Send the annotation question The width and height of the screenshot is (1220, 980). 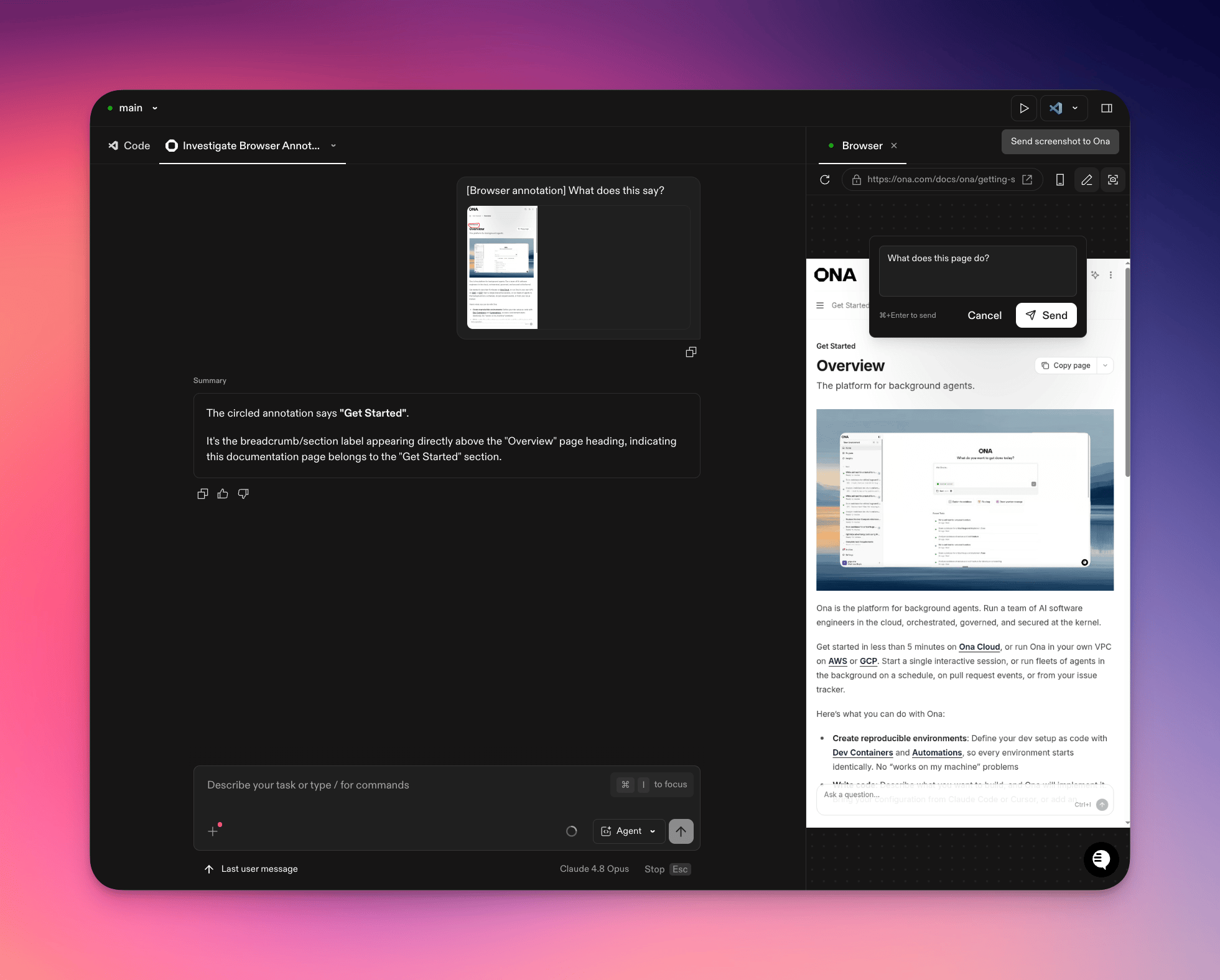pyautogui.click(x=1046, y=315)
